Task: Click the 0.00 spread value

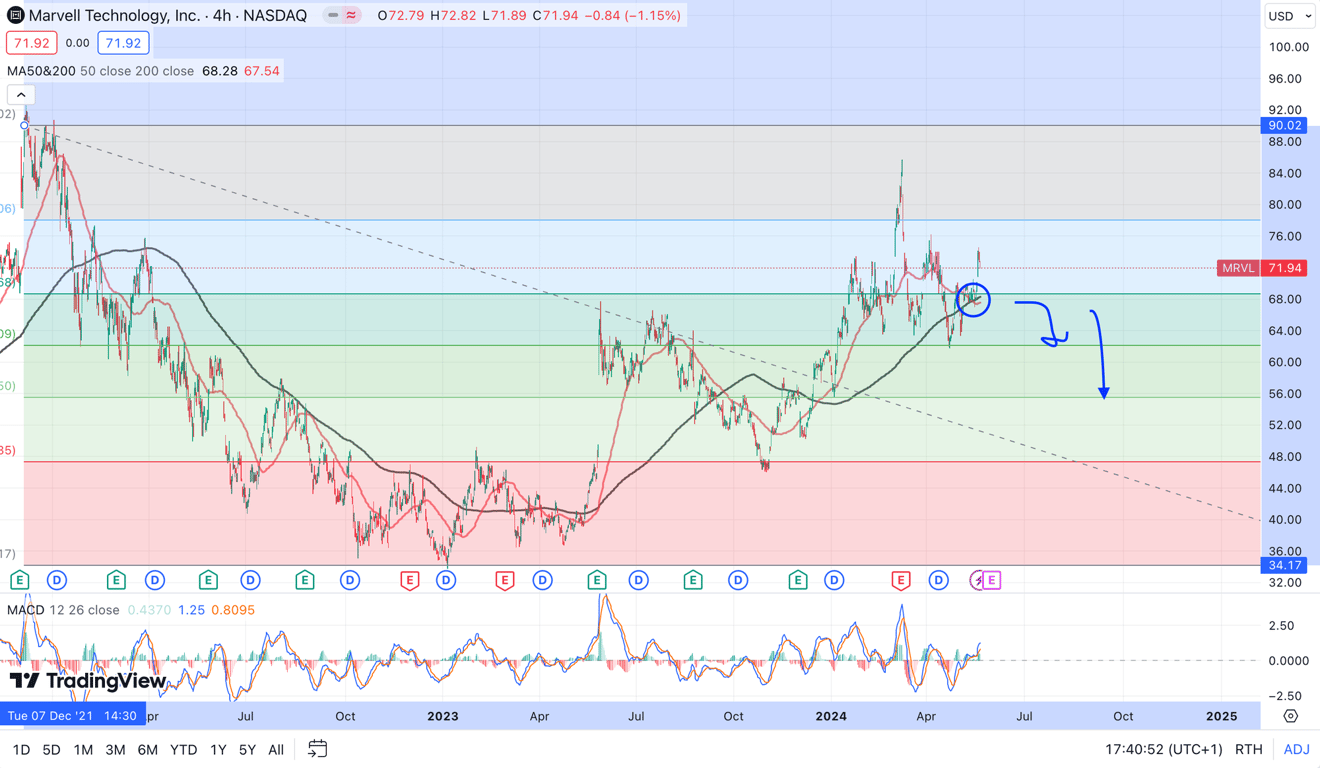Action: (x=77, y=43)
